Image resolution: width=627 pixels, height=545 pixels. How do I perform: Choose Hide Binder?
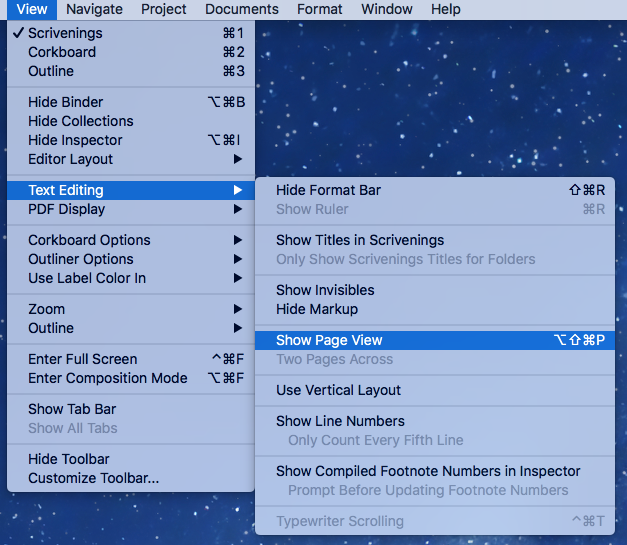tap(131, 102)
